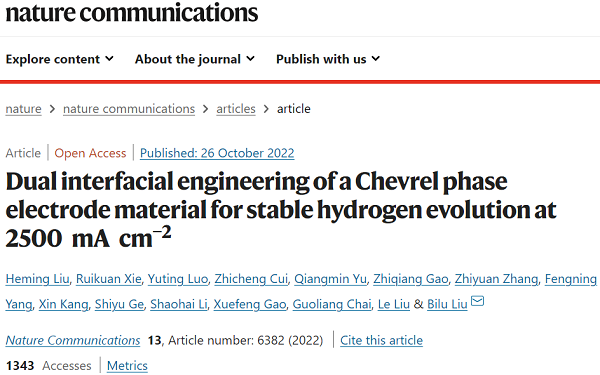Image resolution: width=600 pixels, height=375 pixels.
Task: Select author Yuting Luo
Action: 178,279
